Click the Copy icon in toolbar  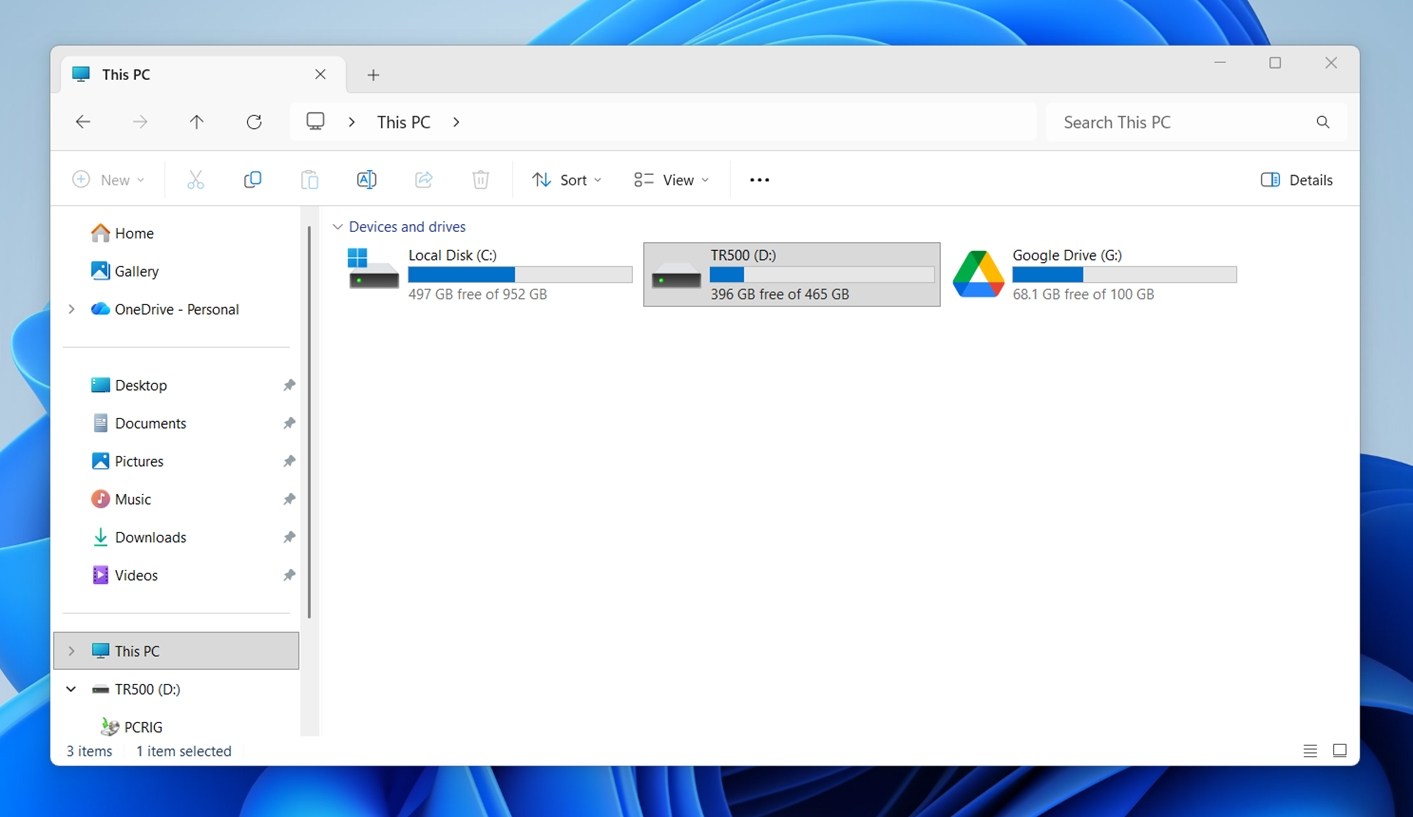click(253, 180)
